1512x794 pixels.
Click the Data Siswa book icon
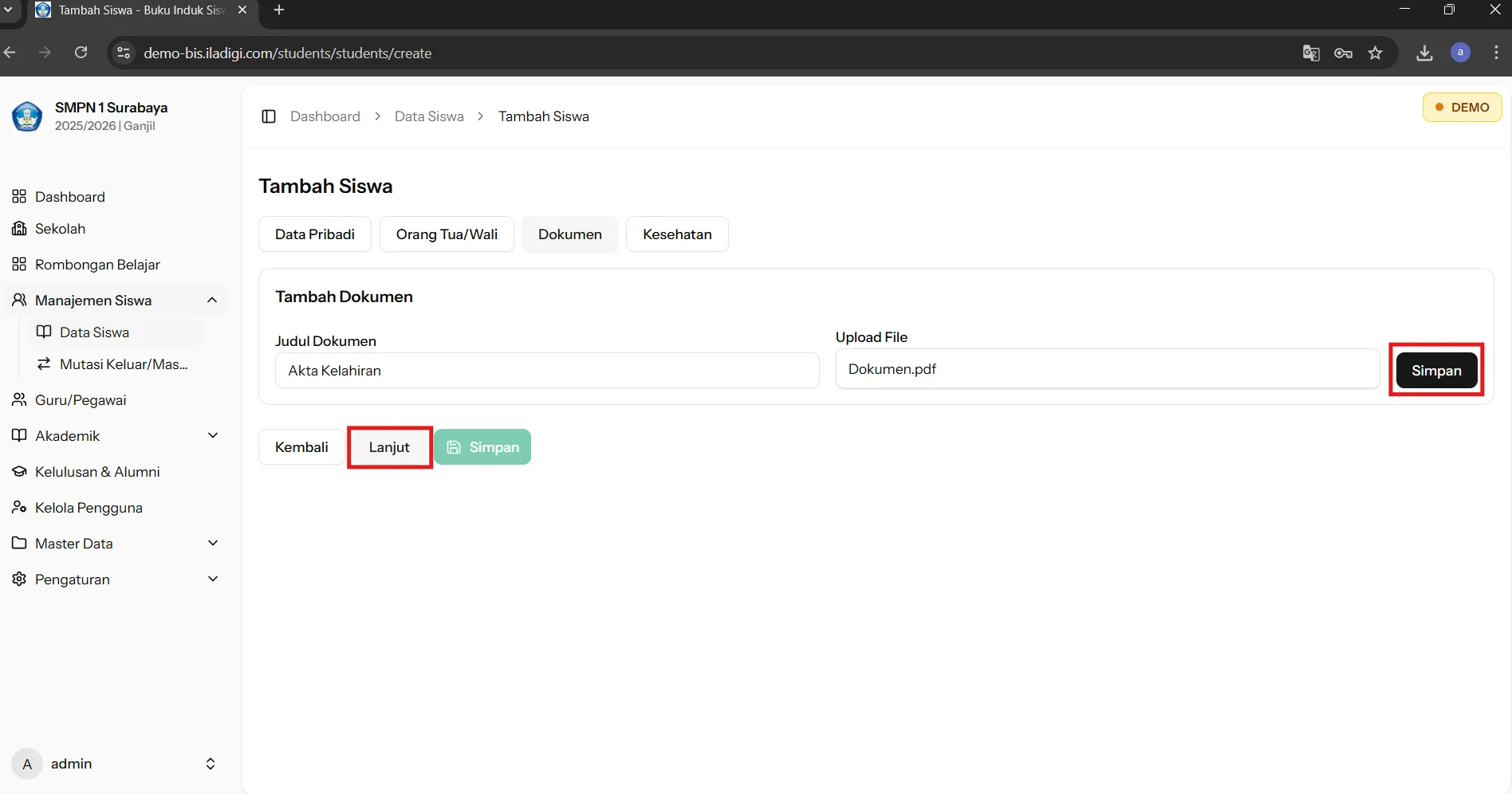44,332
